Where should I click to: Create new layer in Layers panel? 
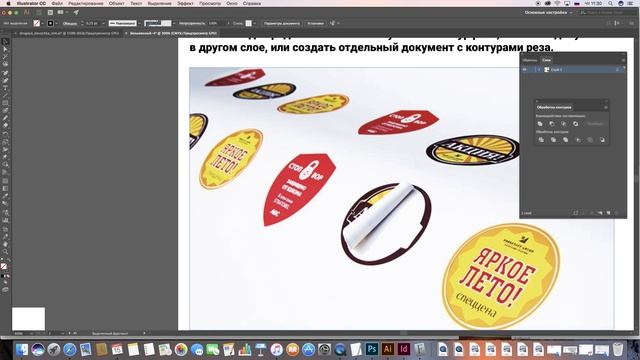[609, 213]
